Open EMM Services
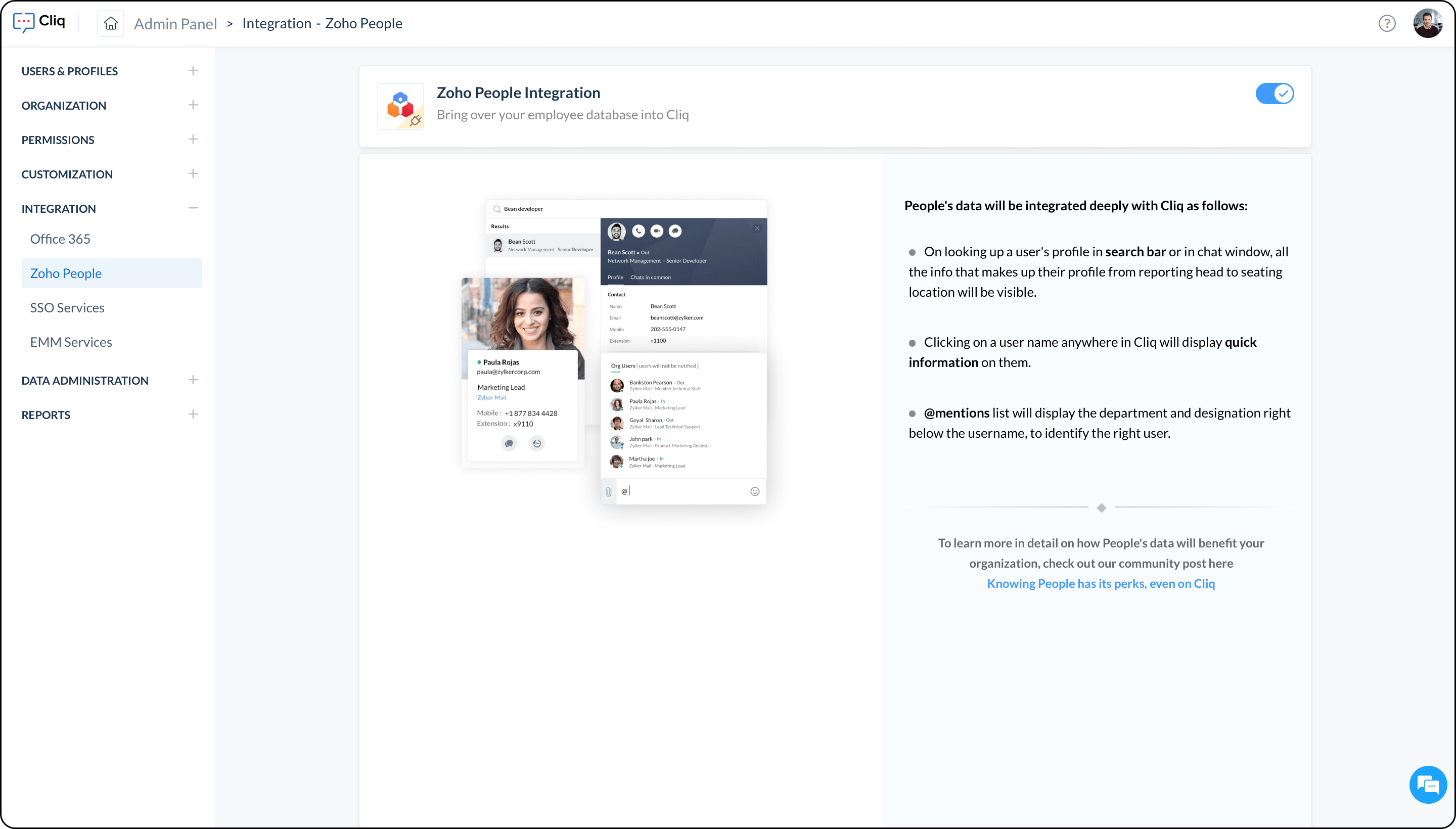This screenshot has width=1456, height=829. point(71,342)
